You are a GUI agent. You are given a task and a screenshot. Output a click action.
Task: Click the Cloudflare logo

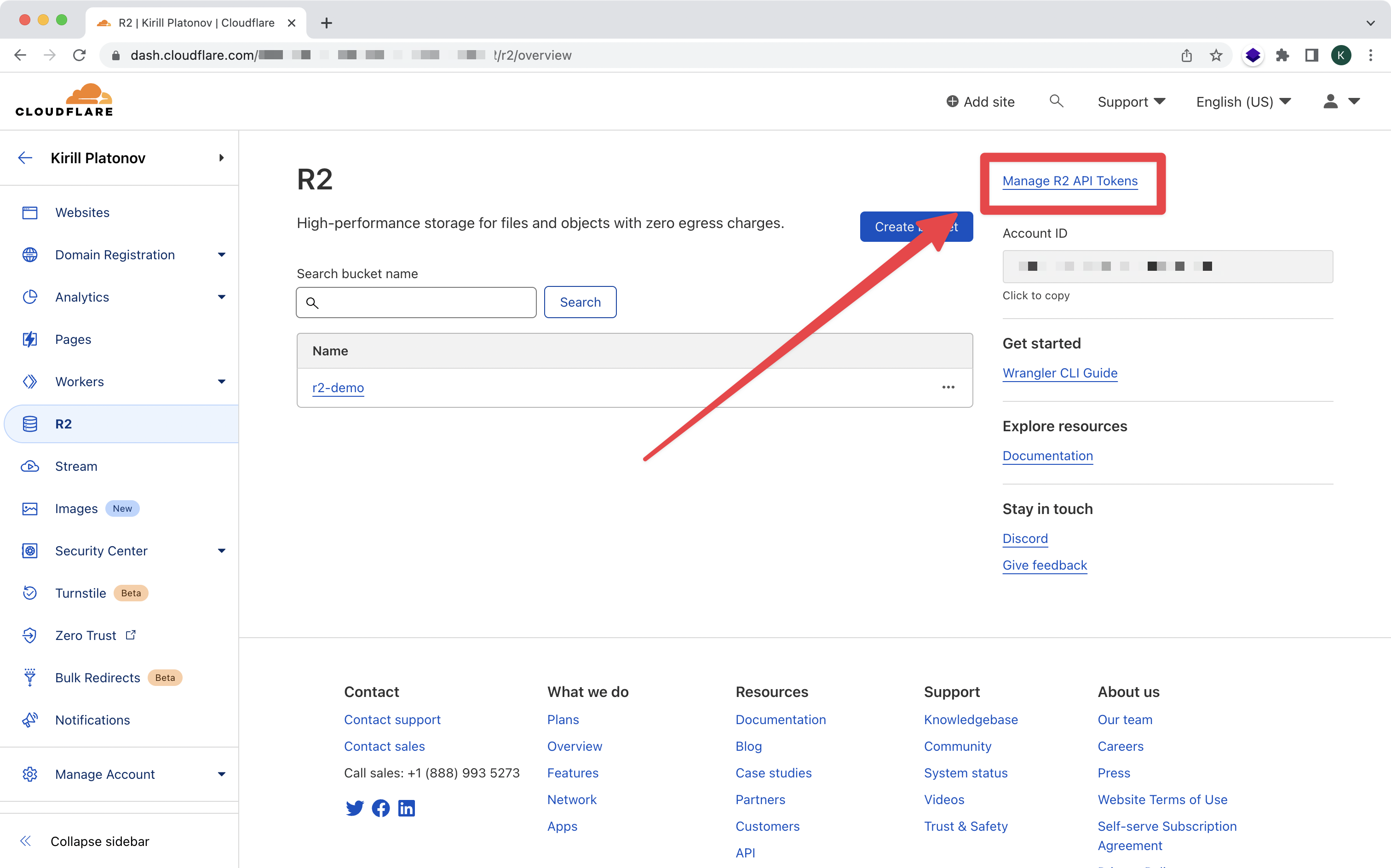[x=64, y=101]
